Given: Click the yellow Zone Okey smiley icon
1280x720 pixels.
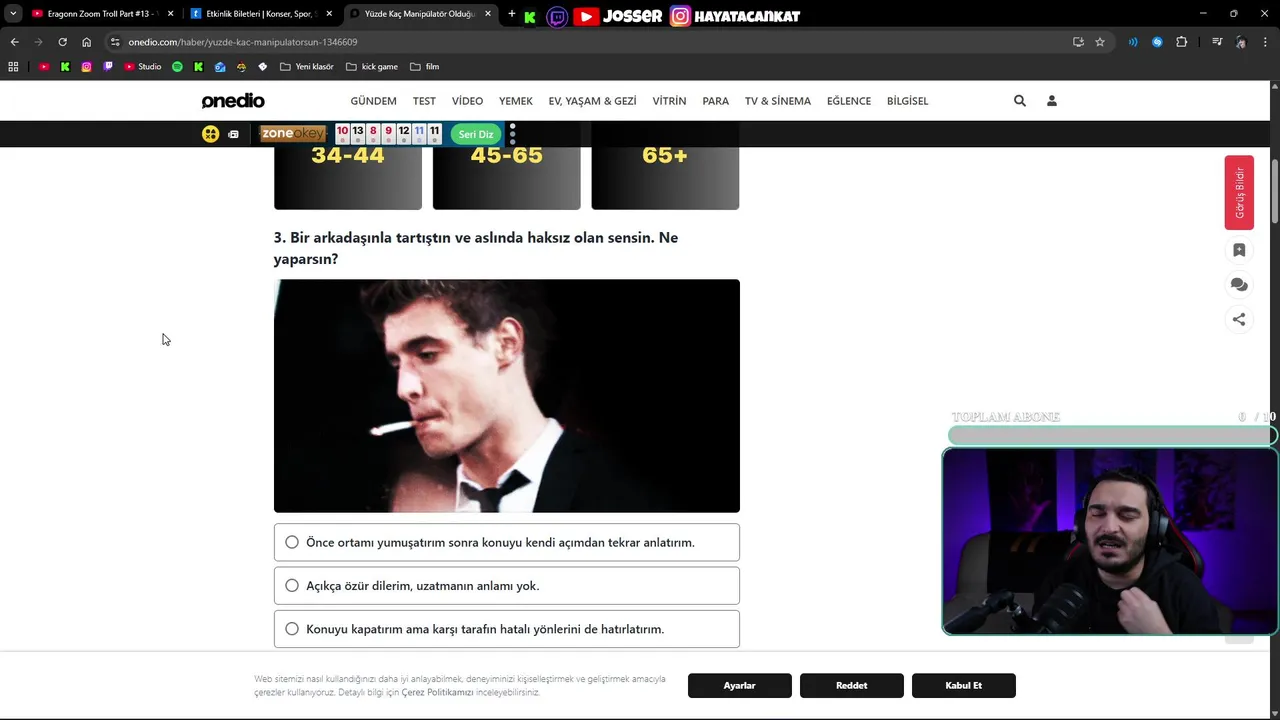Looking at the screenshot, I should (x=211, y=134).
